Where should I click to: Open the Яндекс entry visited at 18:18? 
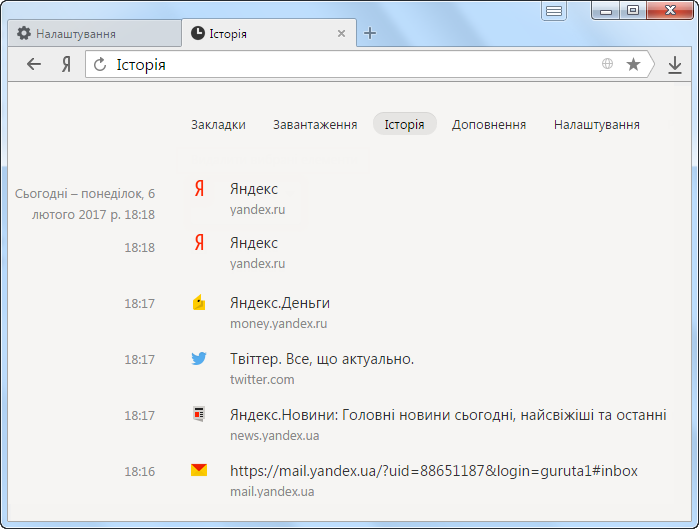pos(254,243)
